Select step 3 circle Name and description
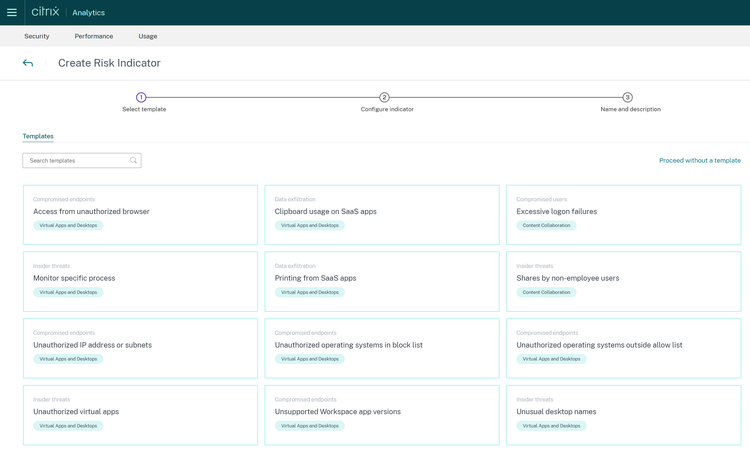 coord(628,98)
